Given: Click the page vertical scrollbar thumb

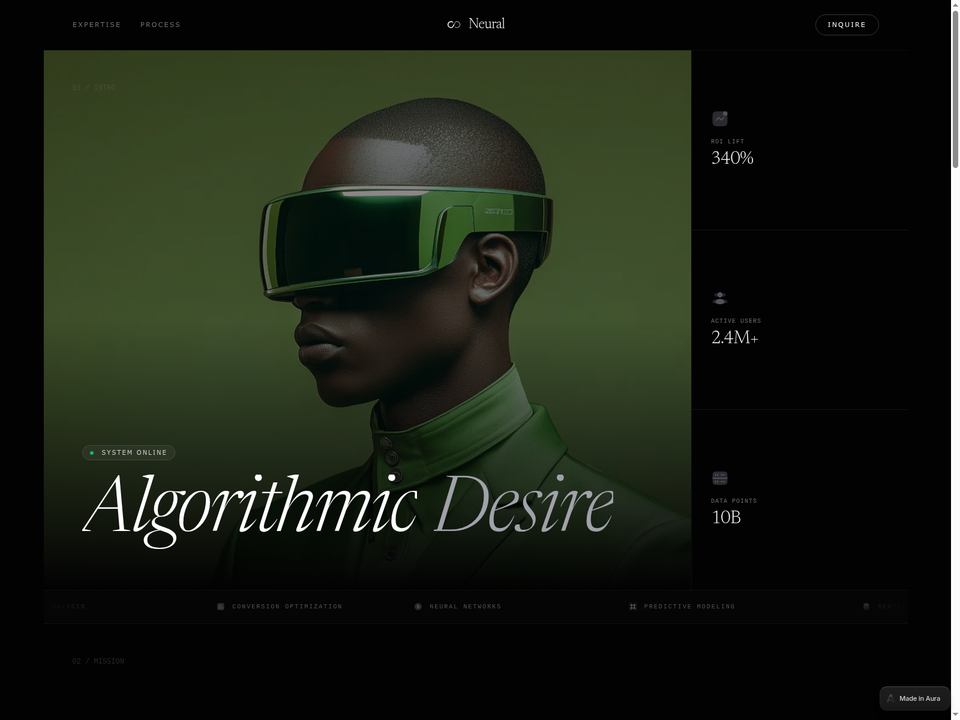Looking at the screenshot, I should click(x=955, y=87).
